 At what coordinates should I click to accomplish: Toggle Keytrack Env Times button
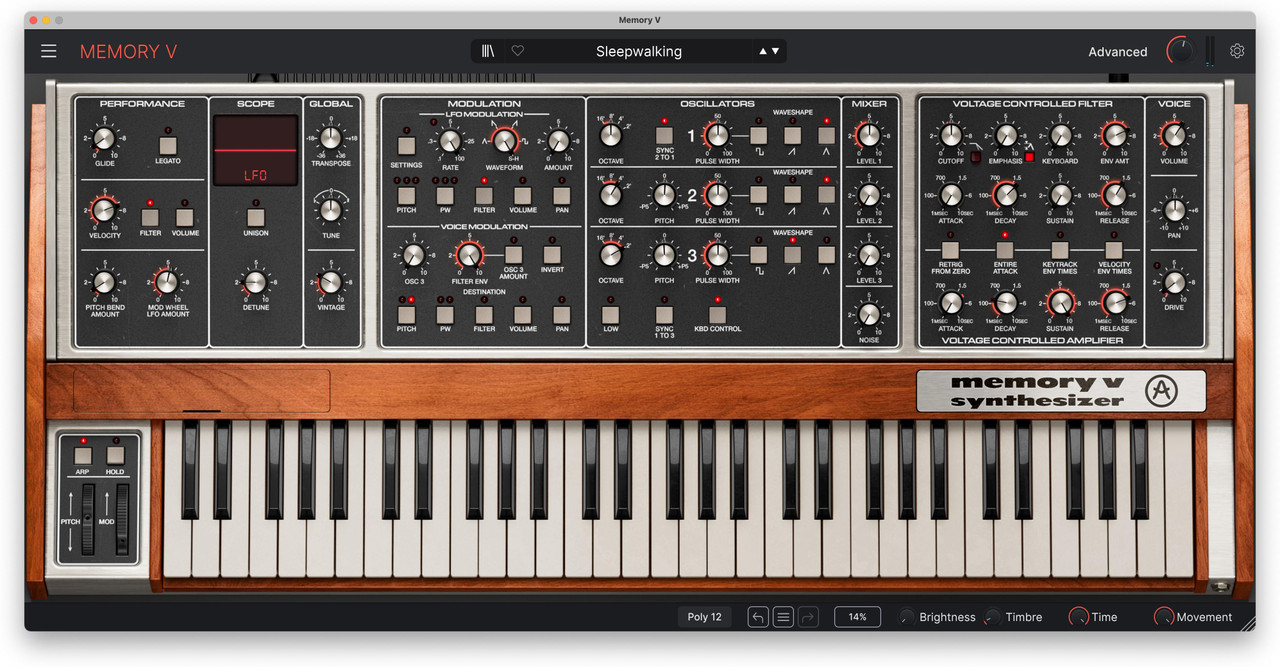point(1060,249)
